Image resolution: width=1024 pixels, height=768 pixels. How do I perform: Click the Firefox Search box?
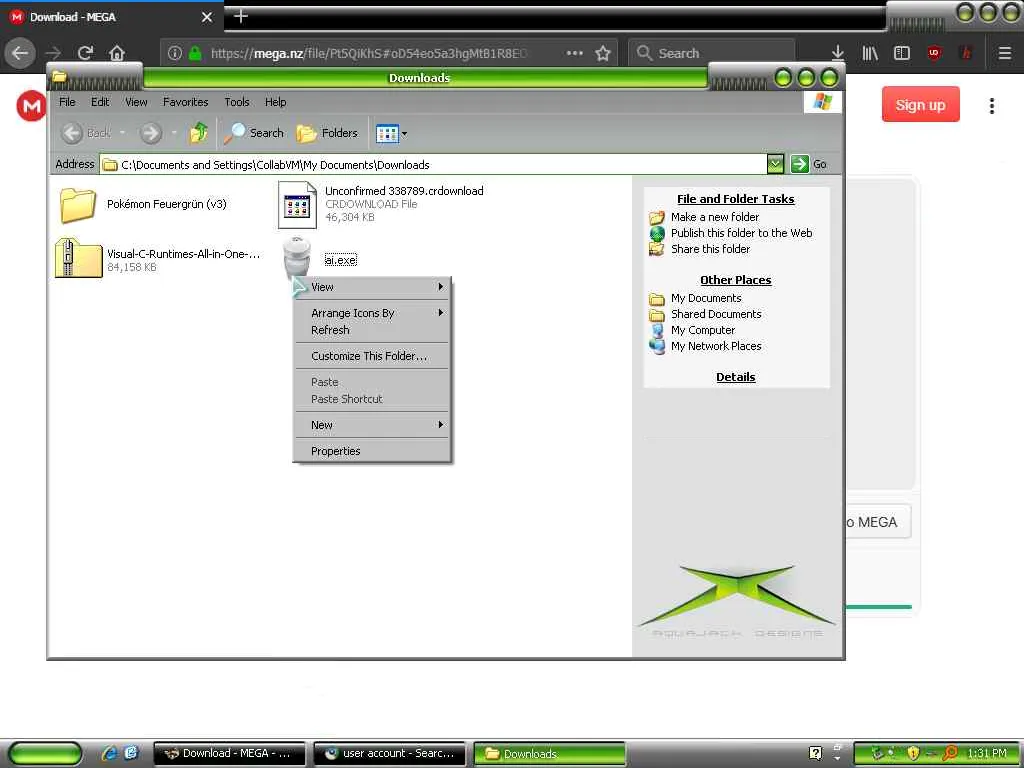(712, 53)
